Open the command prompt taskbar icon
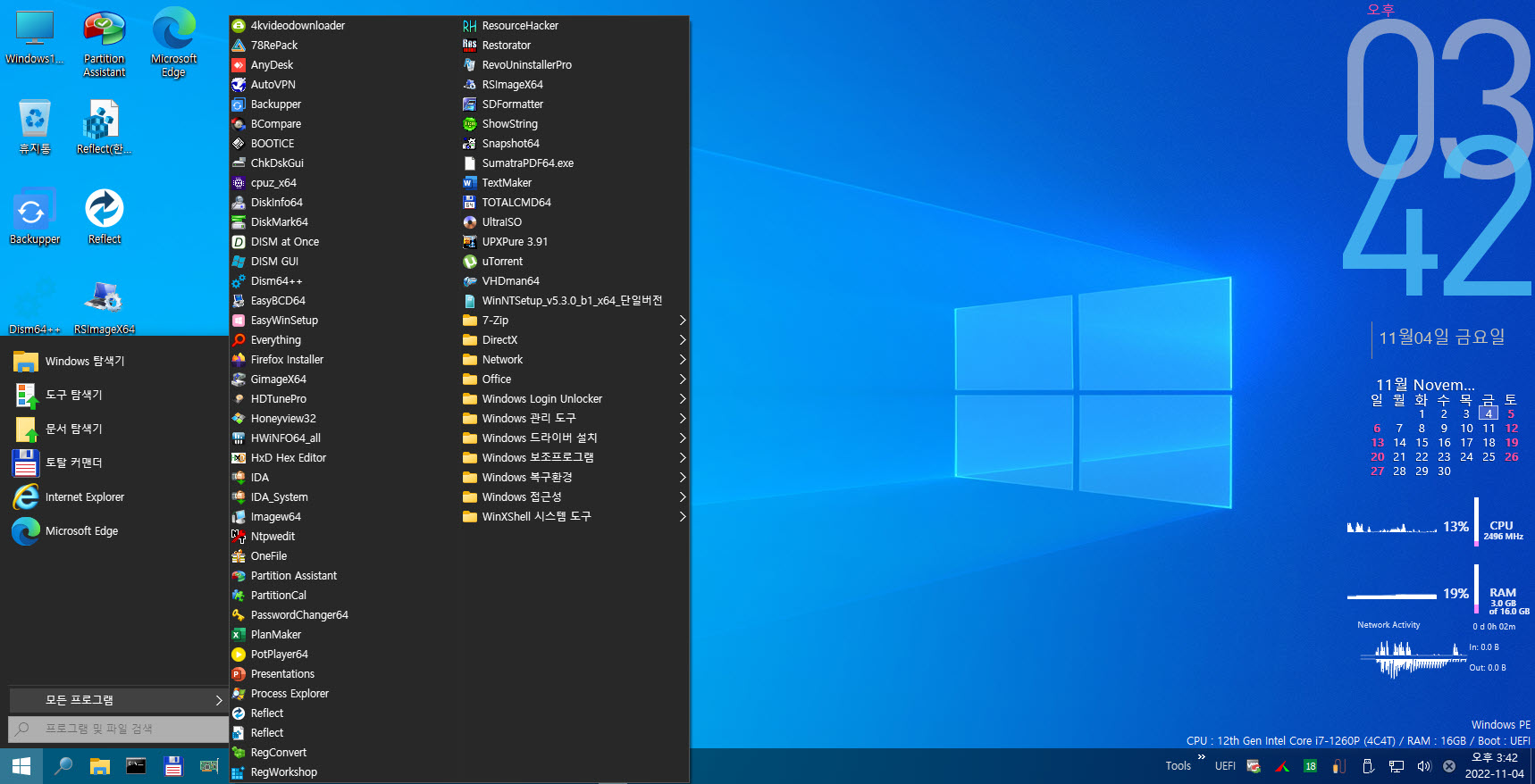 coord(136,766)
